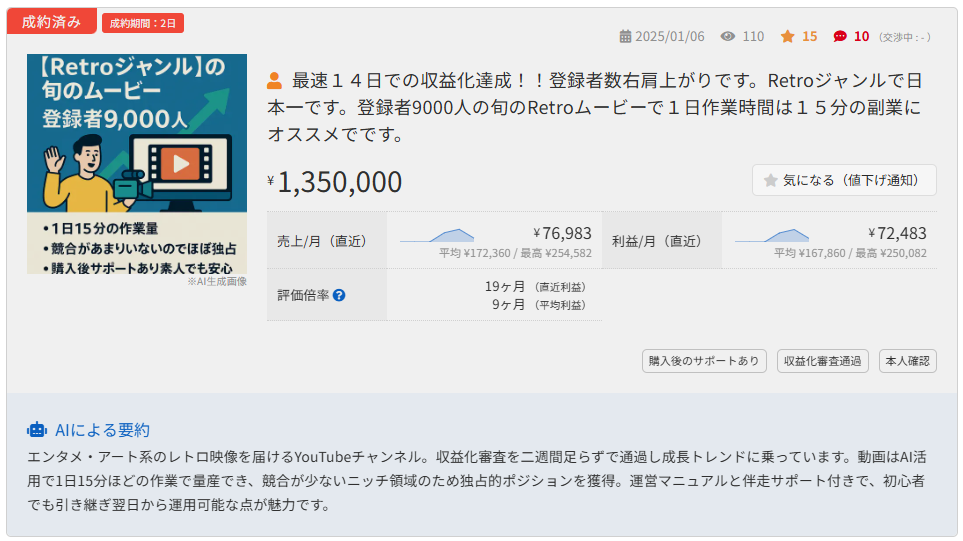963x541 pixels.
Task: Click the AIによる要約 heading
Action: pyautogui.click(x=102, y=430)
